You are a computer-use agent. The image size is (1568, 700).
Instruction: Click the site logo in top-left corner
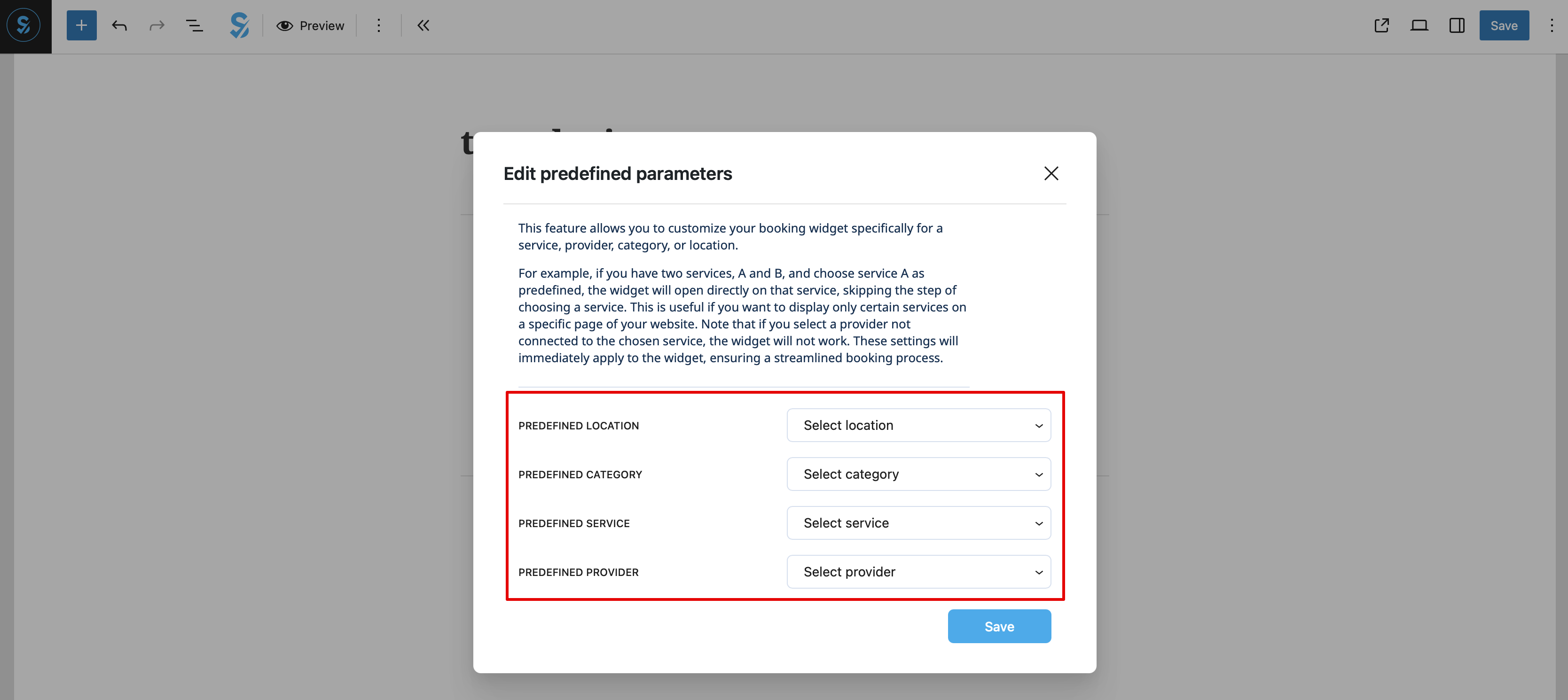(24, 25)
